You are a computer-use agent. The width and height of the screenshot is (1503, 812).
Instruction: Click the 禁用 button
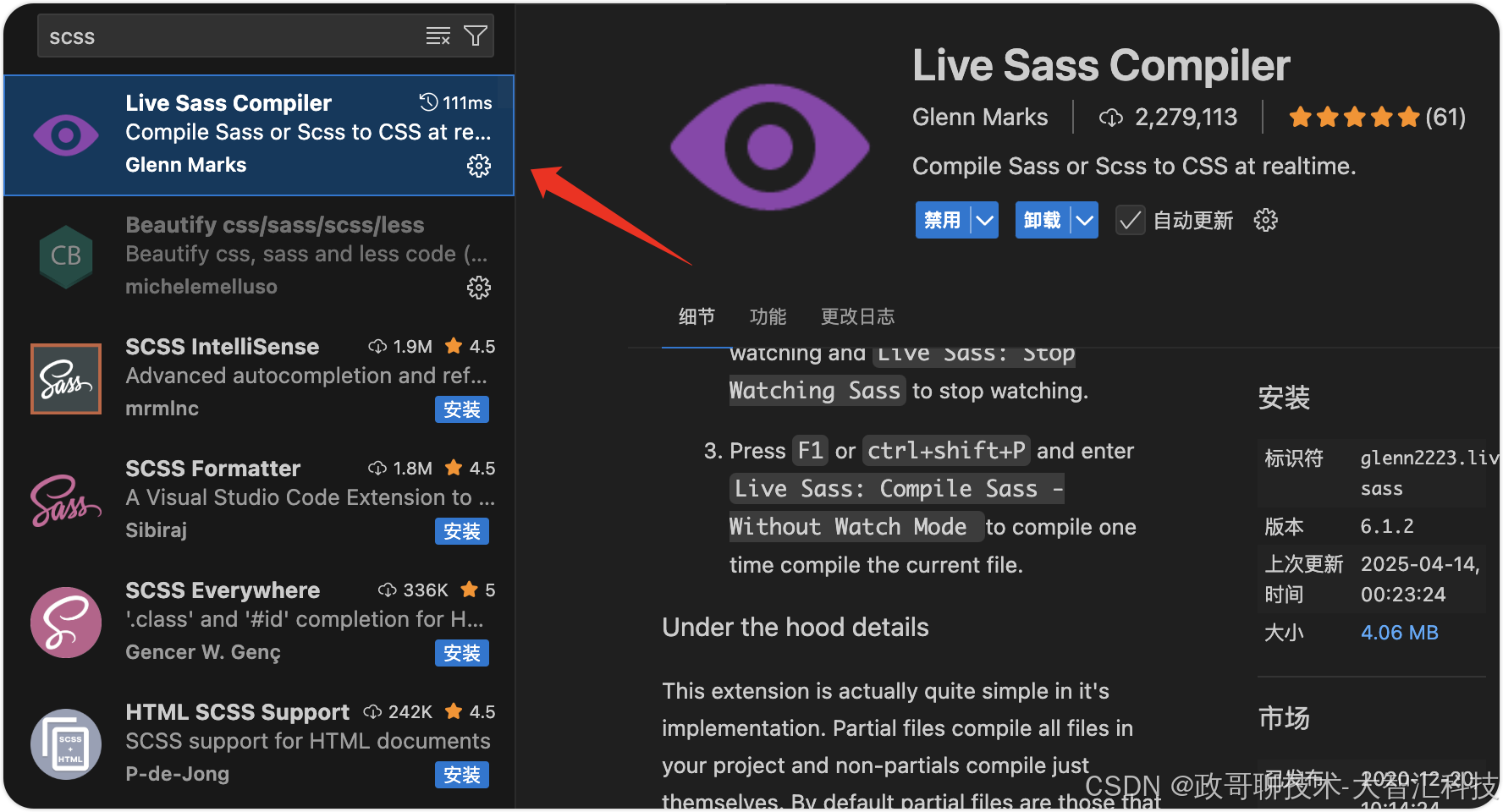coord(943,221)
